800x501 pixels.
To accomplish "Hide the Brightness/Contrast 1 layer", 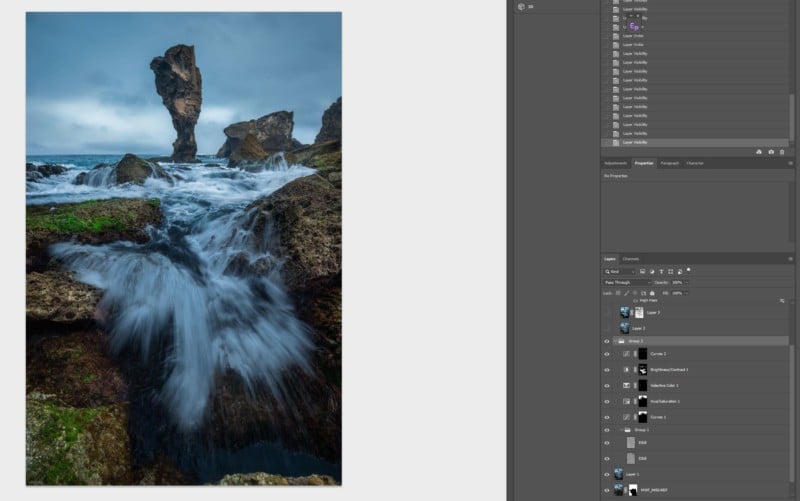I will tap(607, 369).
